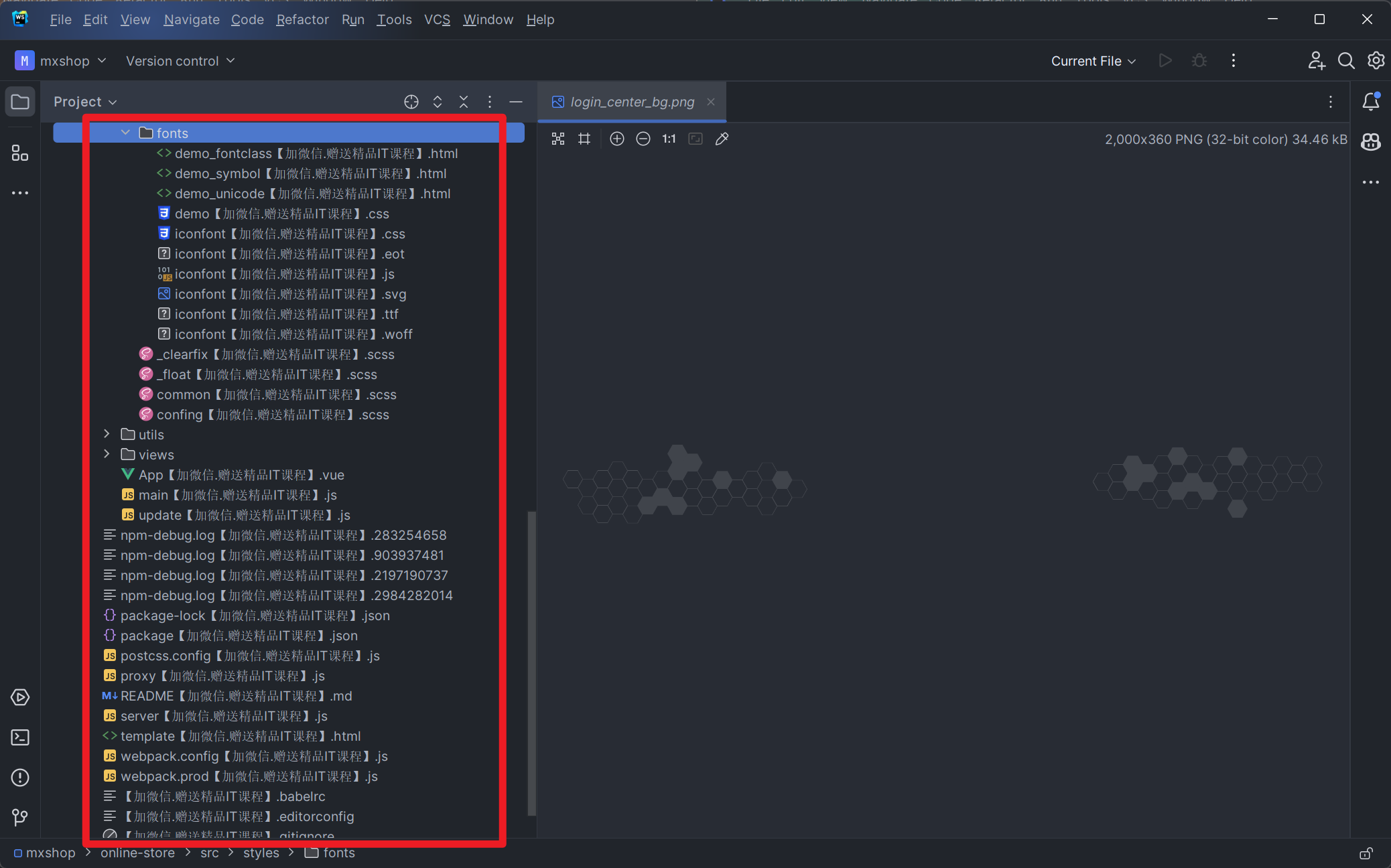This screenshot has height=868, width=1391.
Task: Open the Current File run configuration dropdown
Action: tap(1090, 61)
